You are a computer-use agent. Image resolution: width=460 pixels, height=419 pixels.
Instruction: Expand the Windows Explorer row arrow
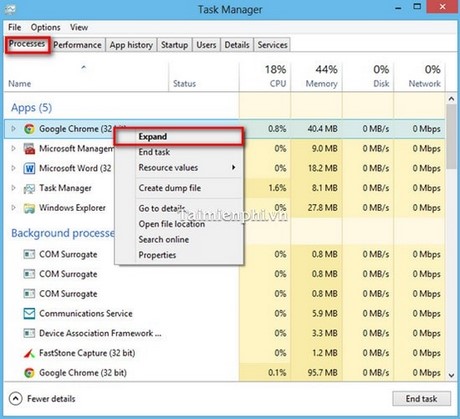[13, 208]
